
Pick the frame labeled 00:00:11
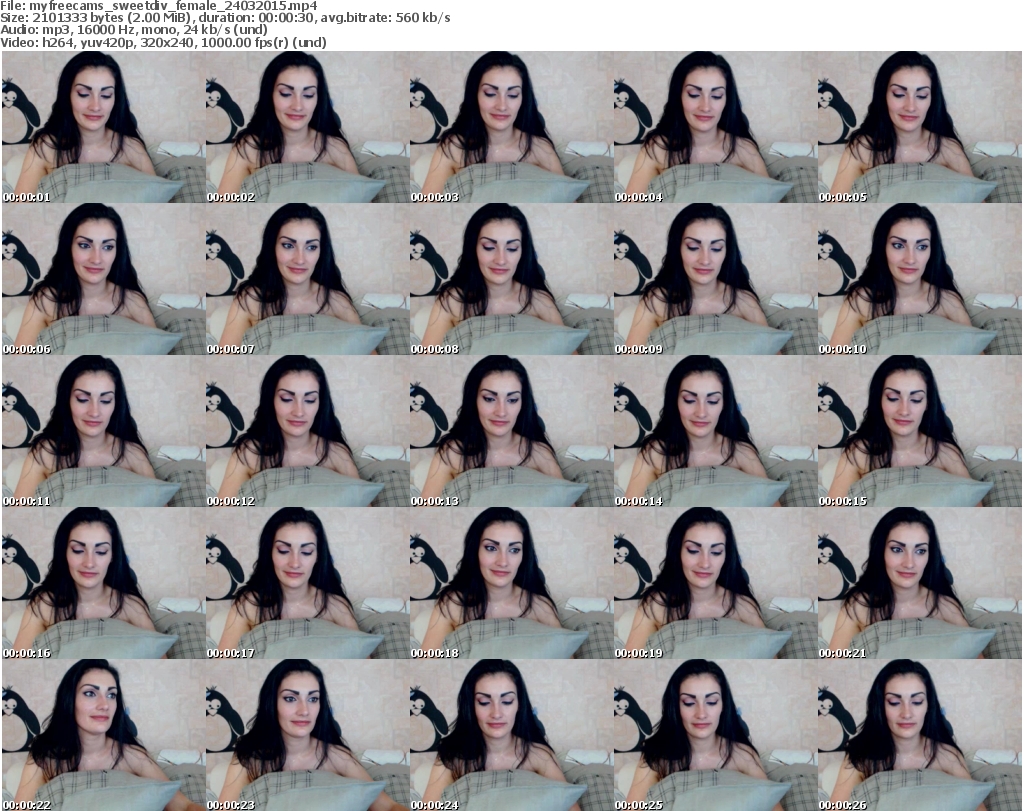click(103, 431)
